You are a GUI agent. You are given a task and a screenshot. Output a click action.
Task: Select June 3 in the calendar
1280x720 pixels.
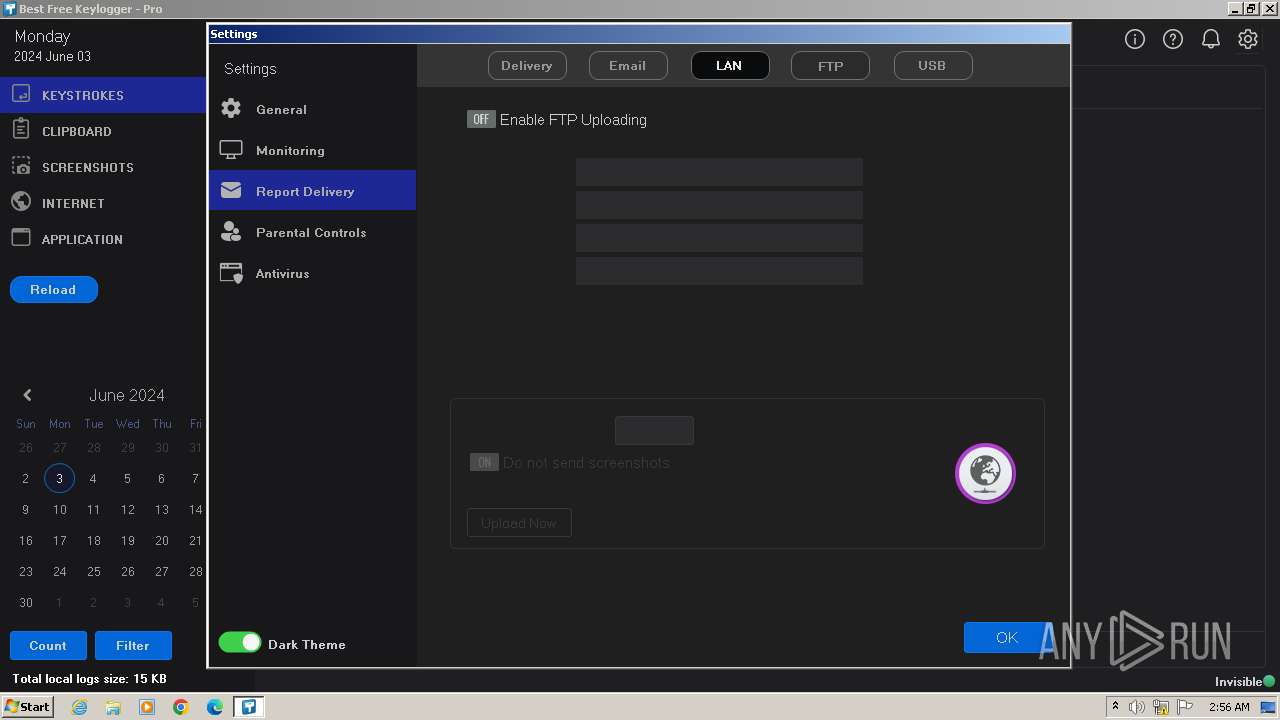pyautogui.click(x=59, y=479)
